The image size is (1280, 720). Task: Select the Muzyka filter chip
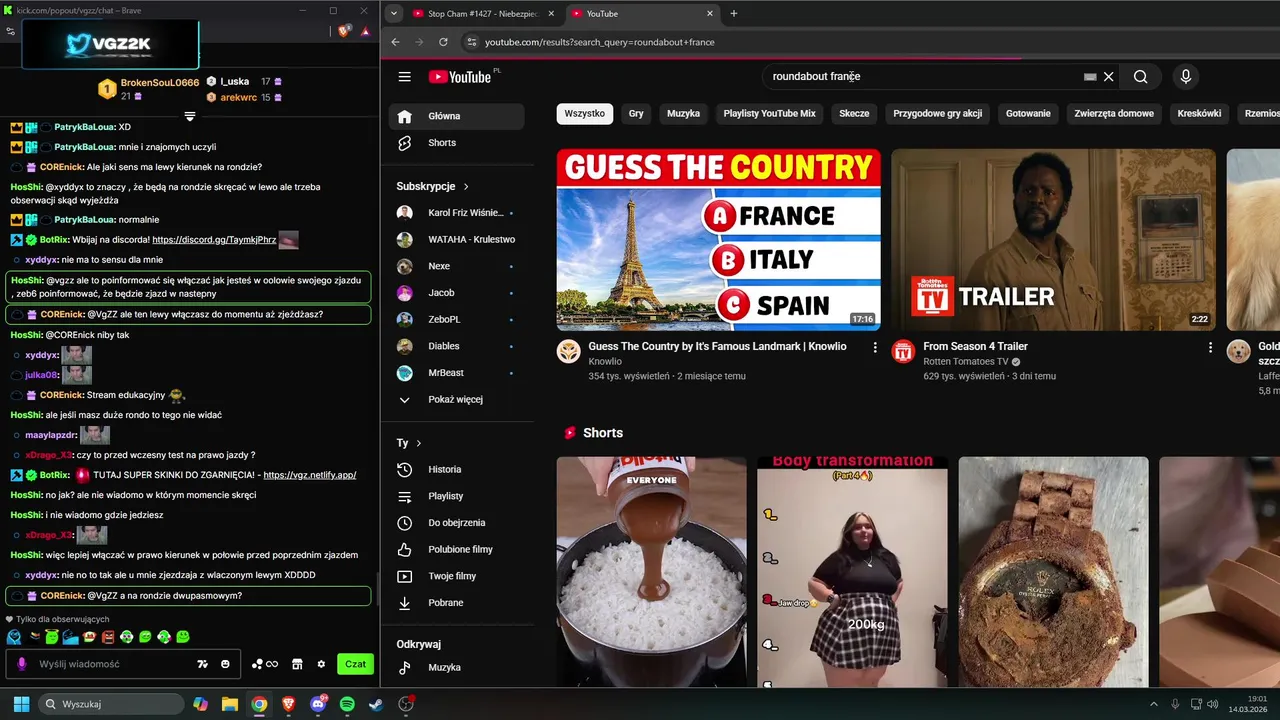[x=683, y=114]
